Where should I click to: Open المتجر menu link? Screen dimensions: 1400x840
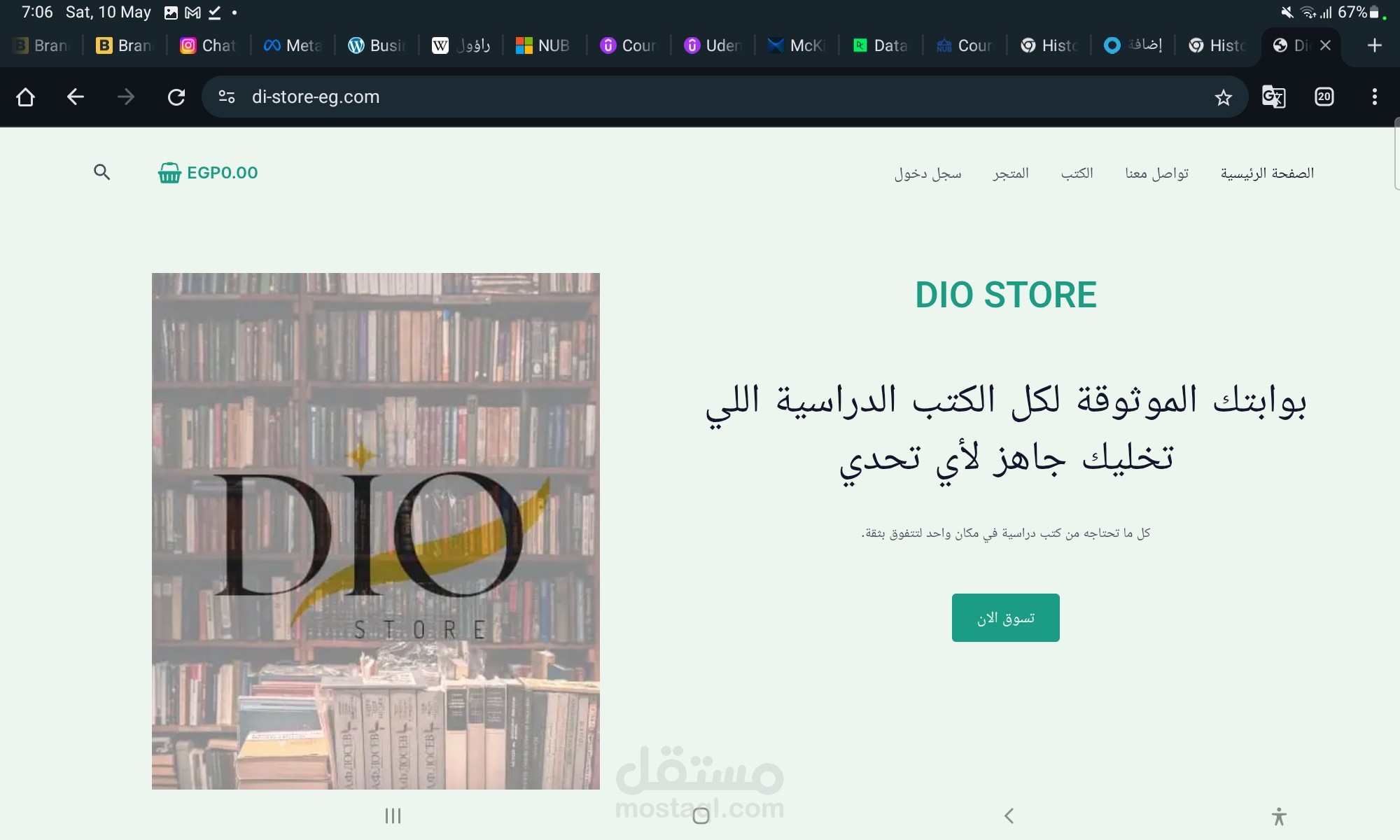pos(1011,173)
